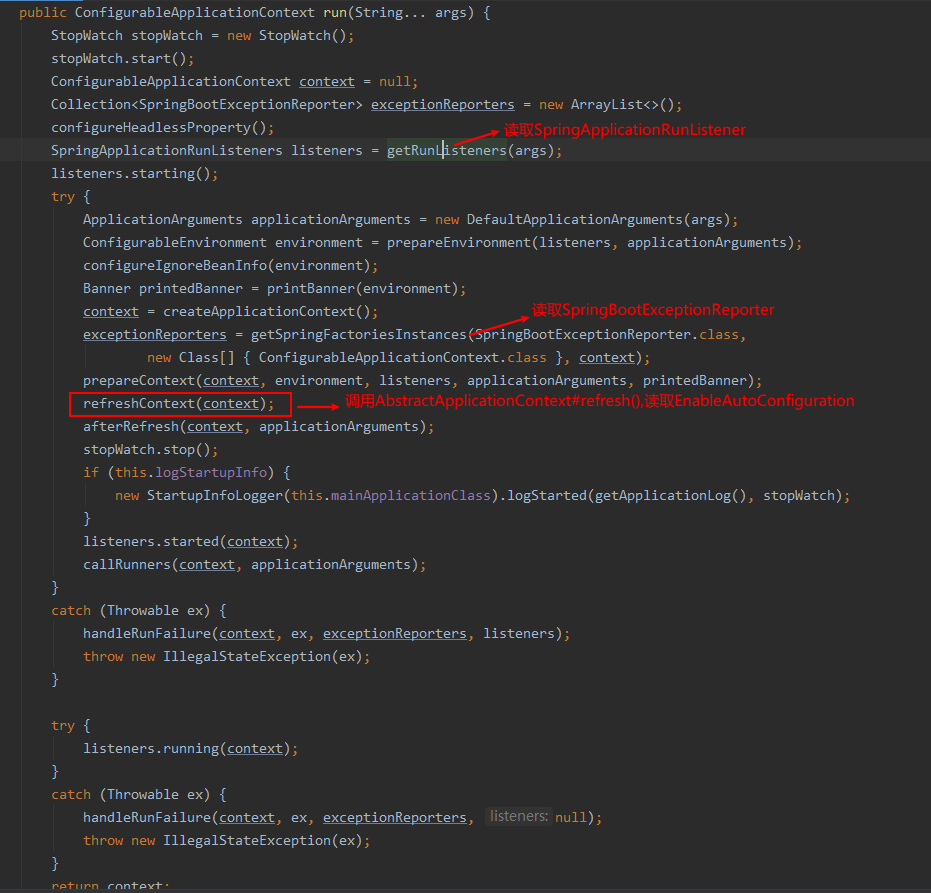Click the refreshContext method call

click(139, 404)
